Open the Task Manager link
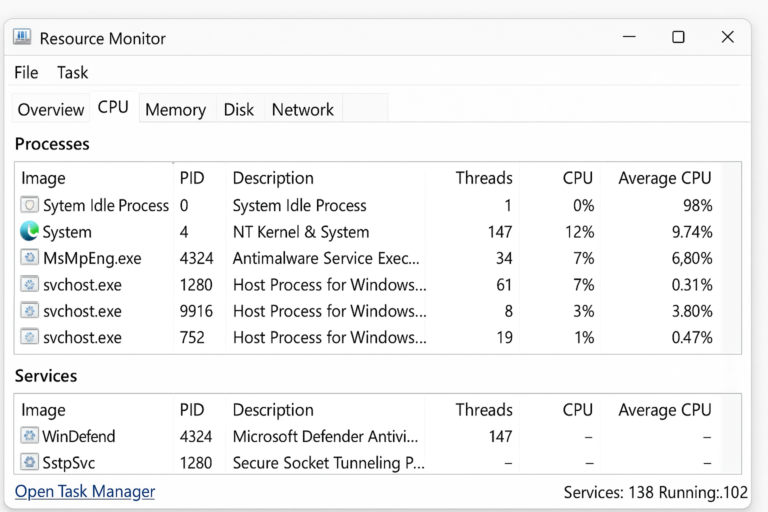768x512 pixels. point(85,492)
